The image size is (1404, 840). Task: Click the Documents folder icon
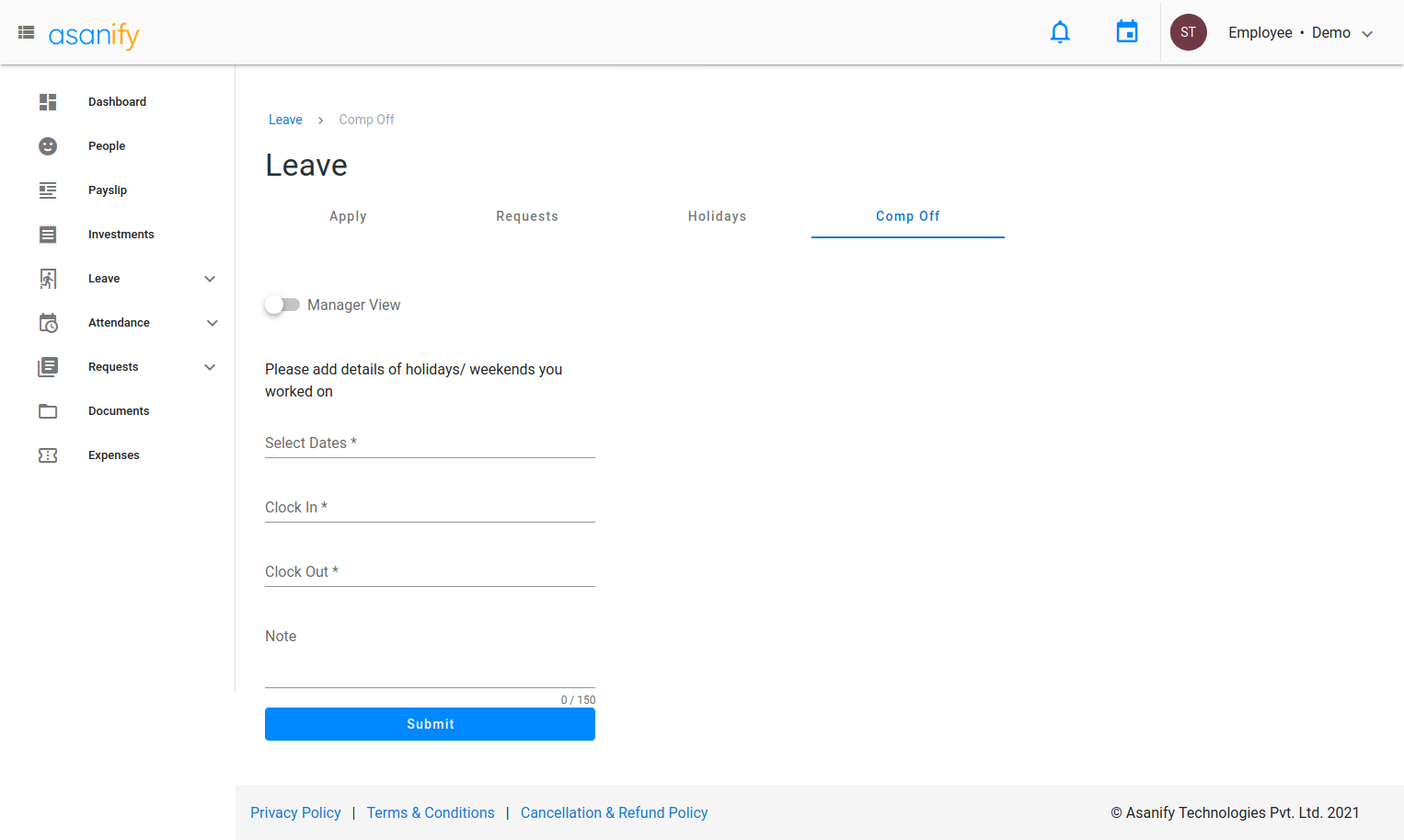[48, 411]
